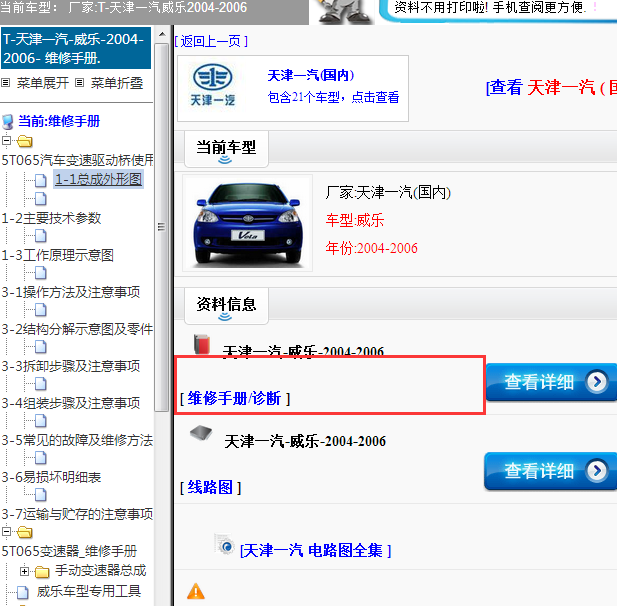Click page icon beside 1-1总成外形图
Image resolution: width=617 pixels, height=606 pixels.
pyautogui.click(x=41, y=180)
